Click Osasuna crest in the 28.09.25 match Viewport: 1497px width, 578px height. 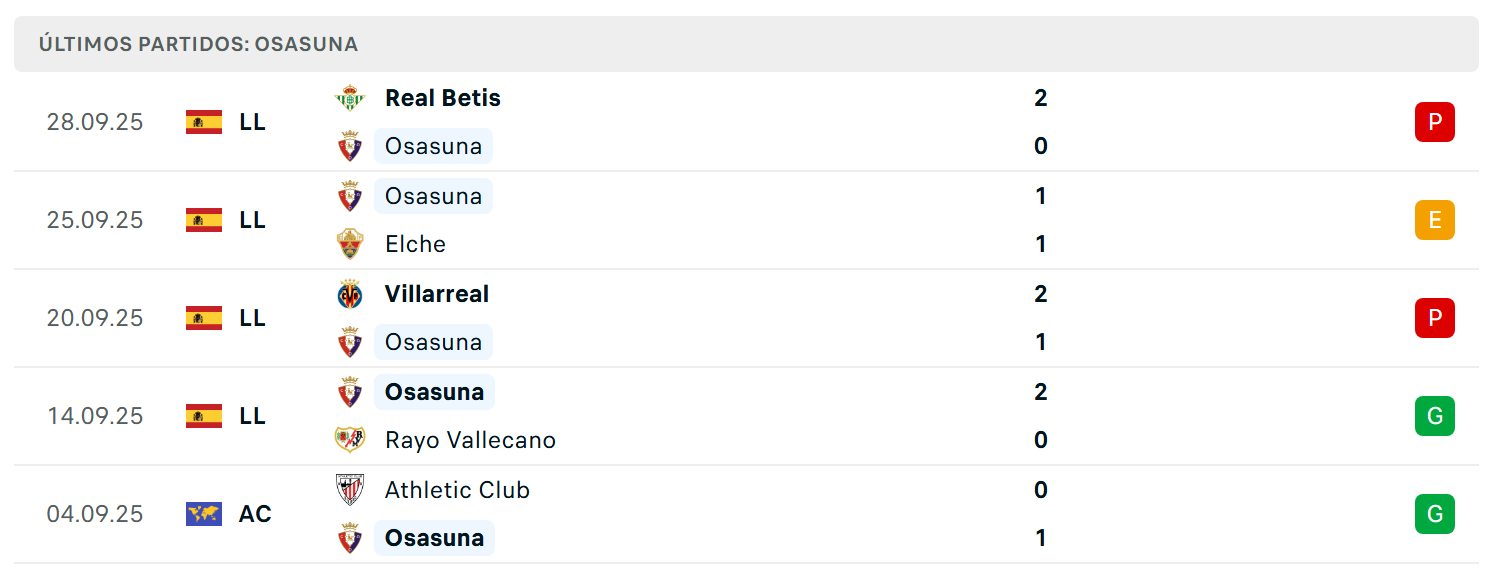point(350,146)
